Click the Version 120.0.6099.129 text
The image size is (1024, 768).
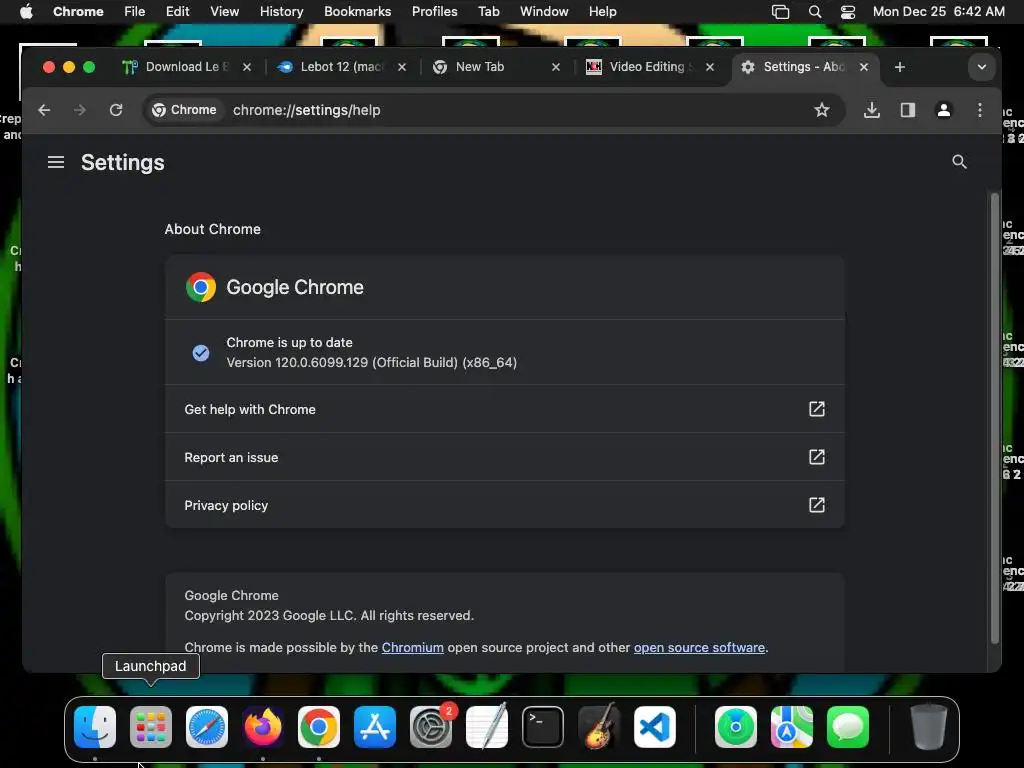pyautogui.click(x=372, y=362)
